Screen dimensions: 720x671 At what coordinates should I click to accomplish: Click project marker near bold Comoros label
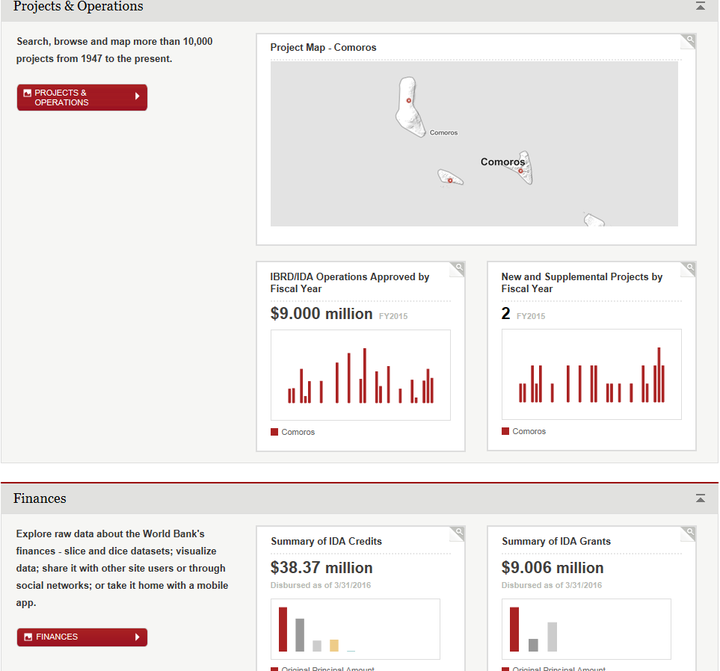coord(521,171)
